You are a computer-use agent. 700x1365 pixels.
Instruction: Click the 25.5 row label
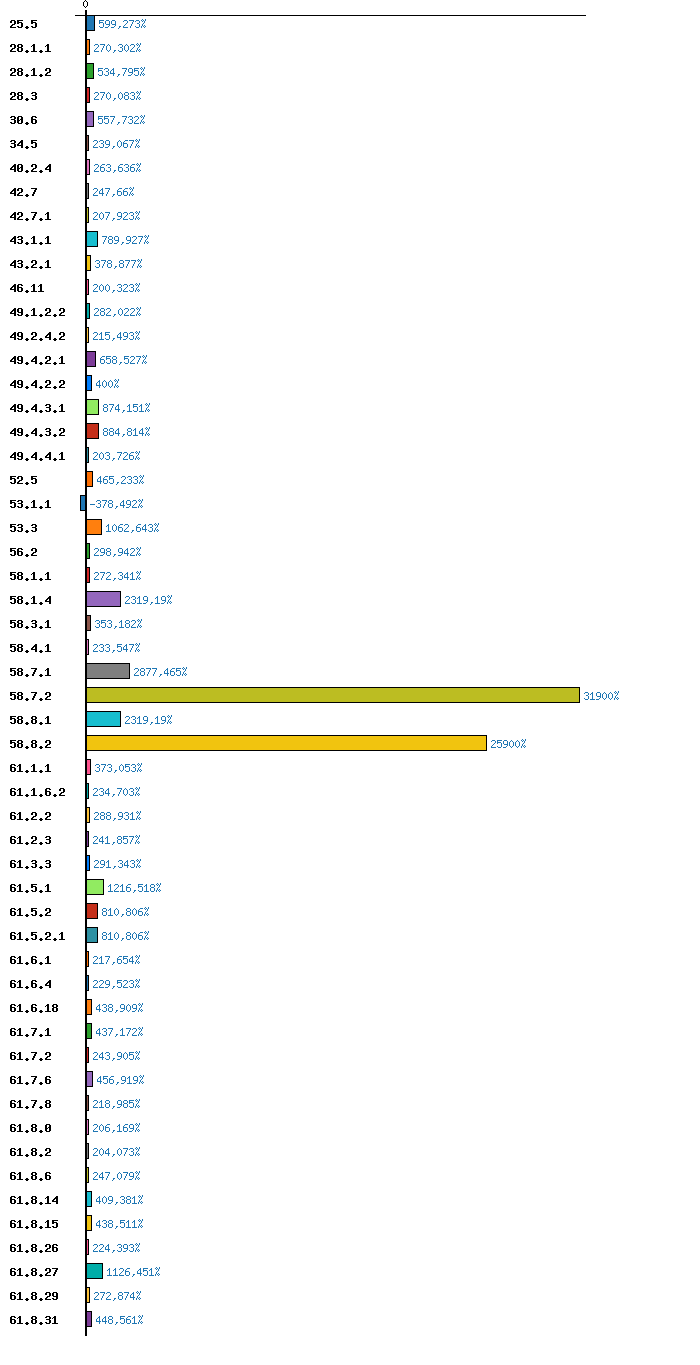pyautogui.click(x=24, y=24)
